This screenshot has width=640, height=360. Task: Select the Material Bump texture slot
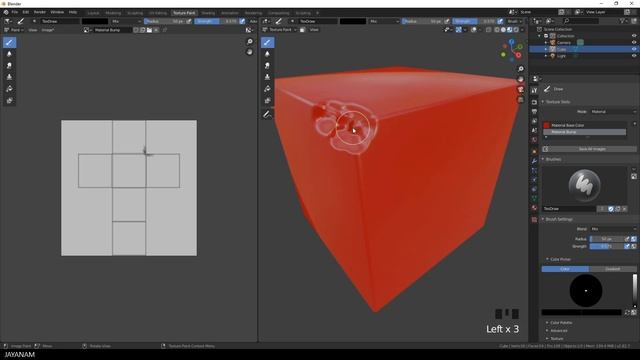pos(584,132)
